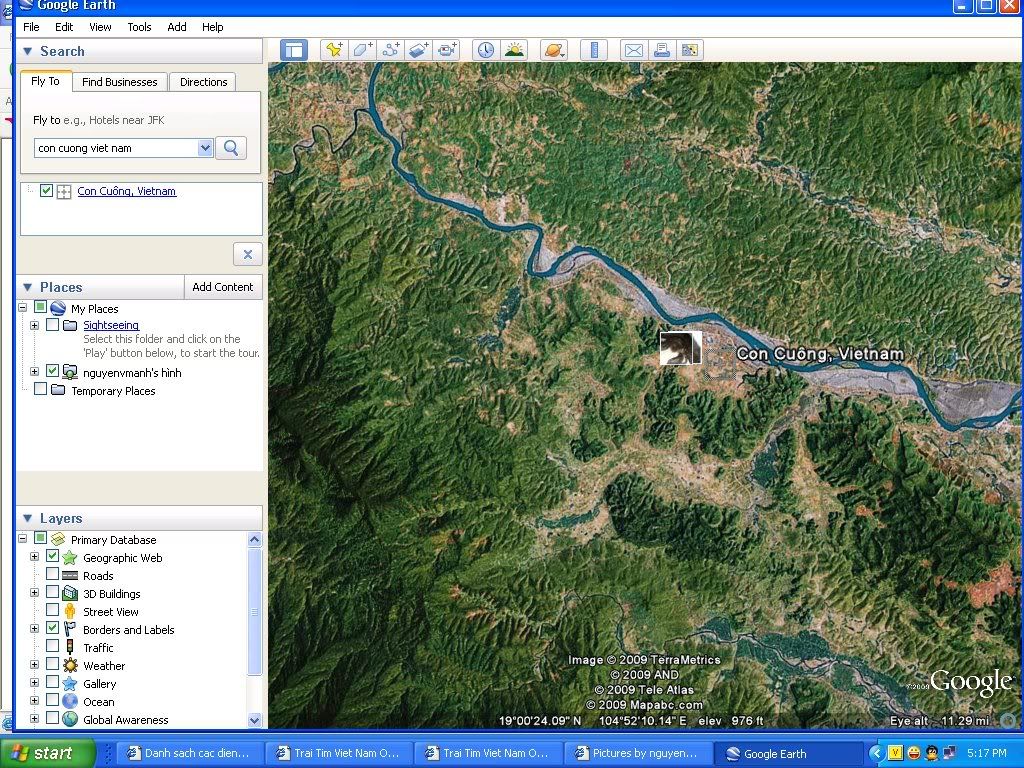Click the 3D Buildings layer icon

tap(70, 594)
